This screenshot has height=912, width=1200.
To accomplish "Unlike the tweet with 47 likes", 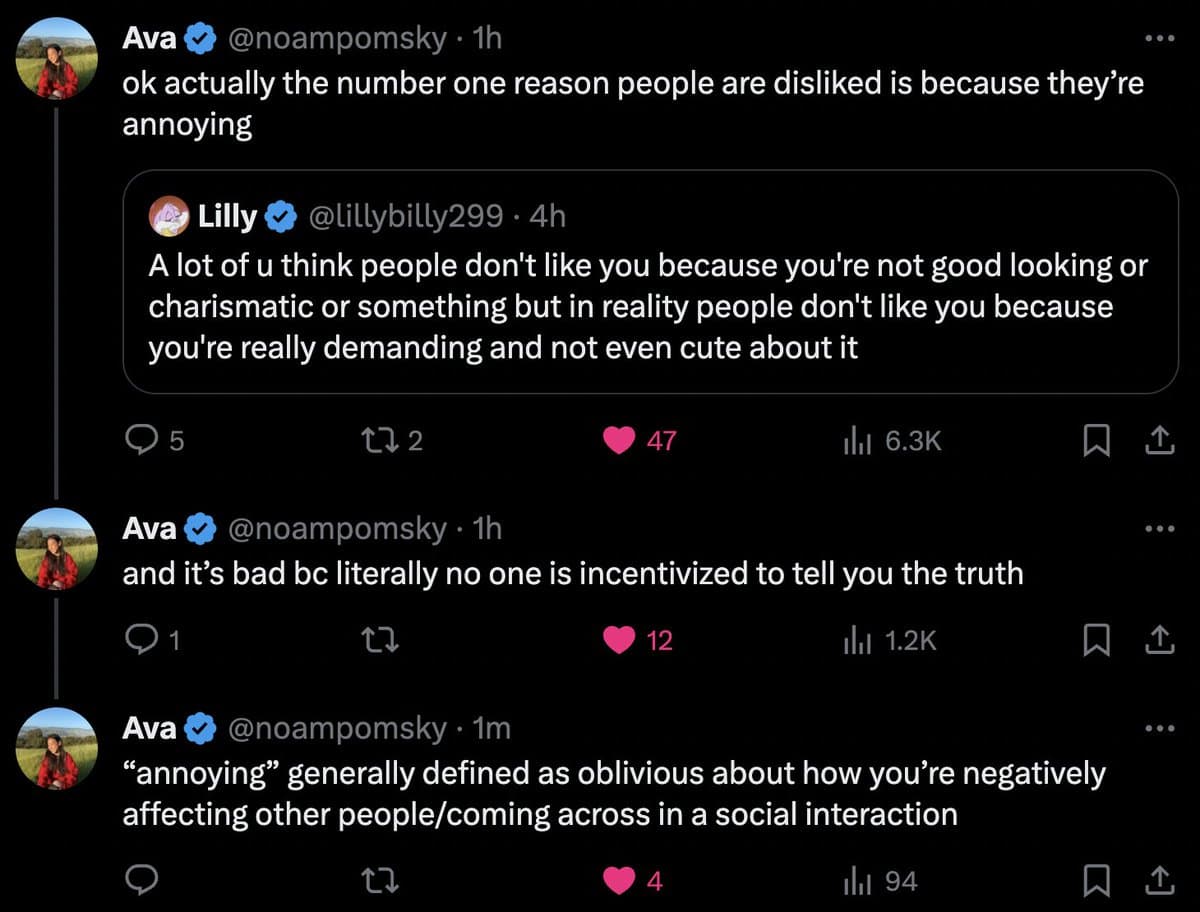I will (620, 440).
